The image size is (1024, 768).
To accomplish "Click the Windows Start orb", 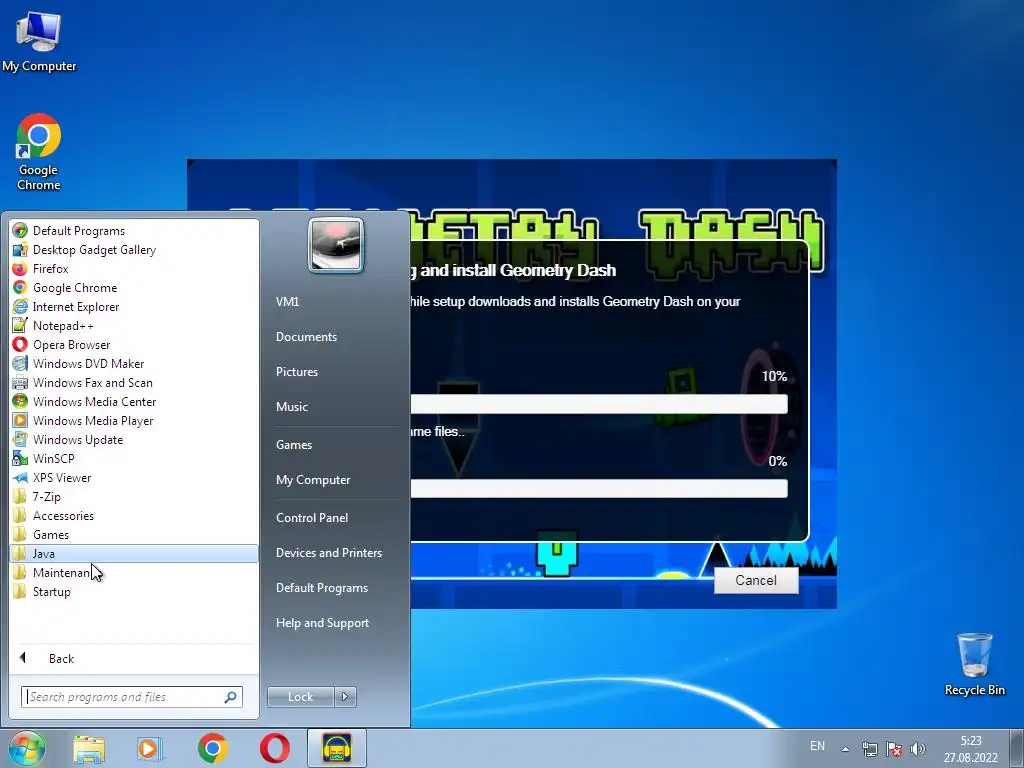I will click(x=26, y=748).
